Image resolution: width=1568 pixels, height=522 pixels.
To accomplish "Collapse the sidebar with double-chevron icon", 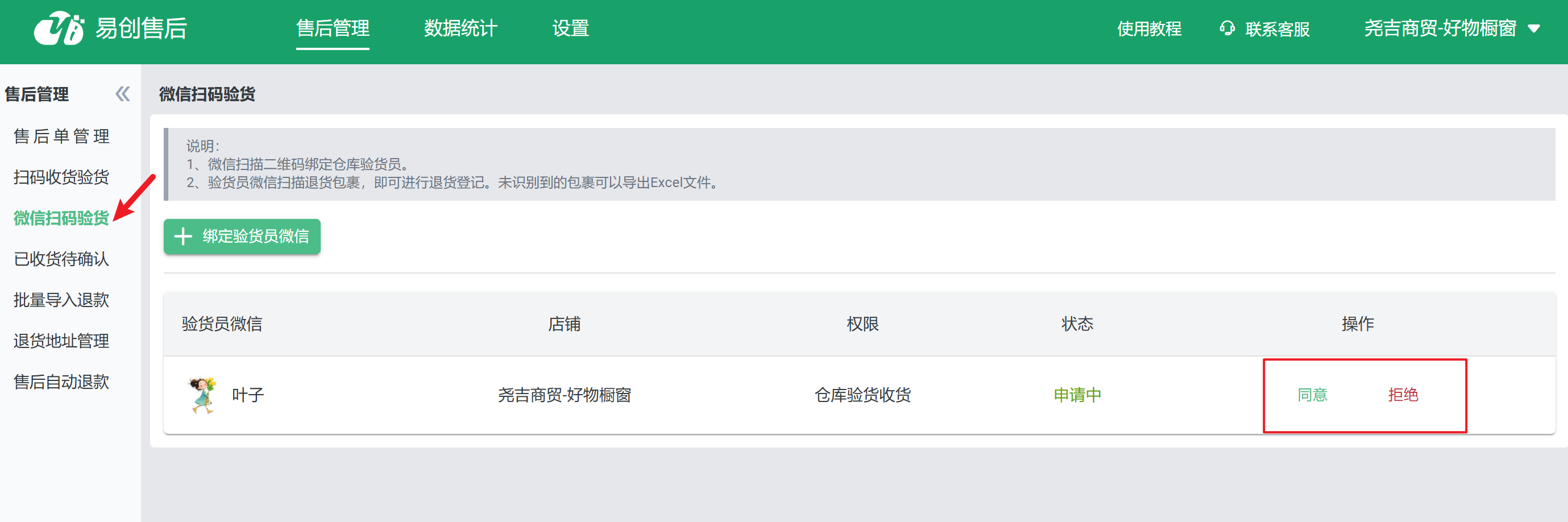I will click(x=122, y=94).
